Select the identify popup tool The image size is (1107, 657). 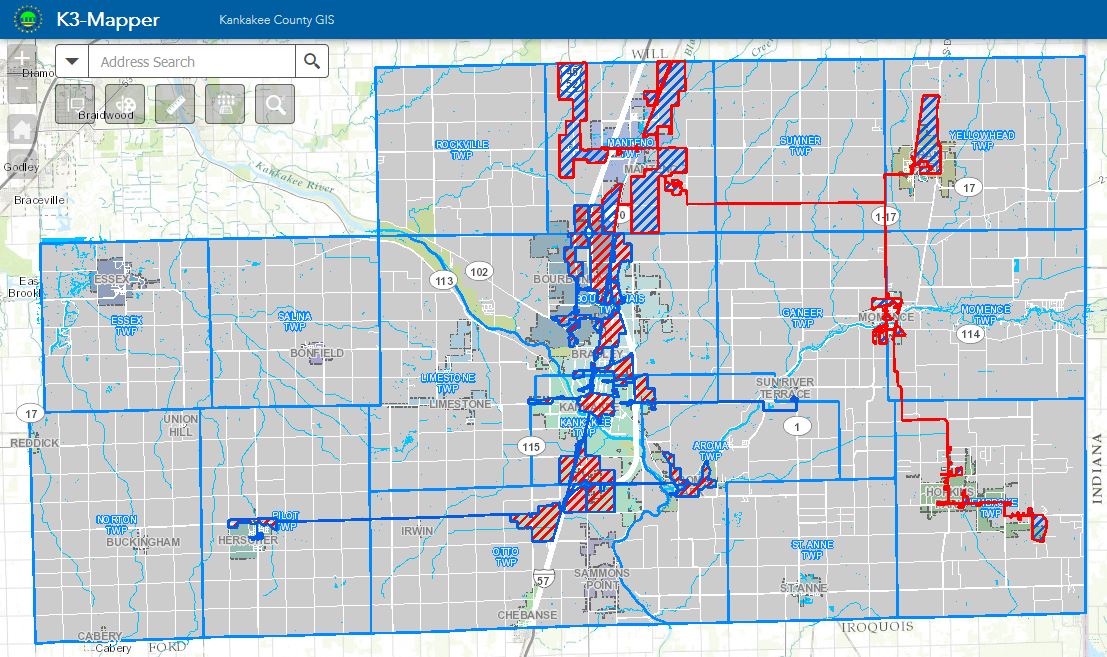point(75,103)
